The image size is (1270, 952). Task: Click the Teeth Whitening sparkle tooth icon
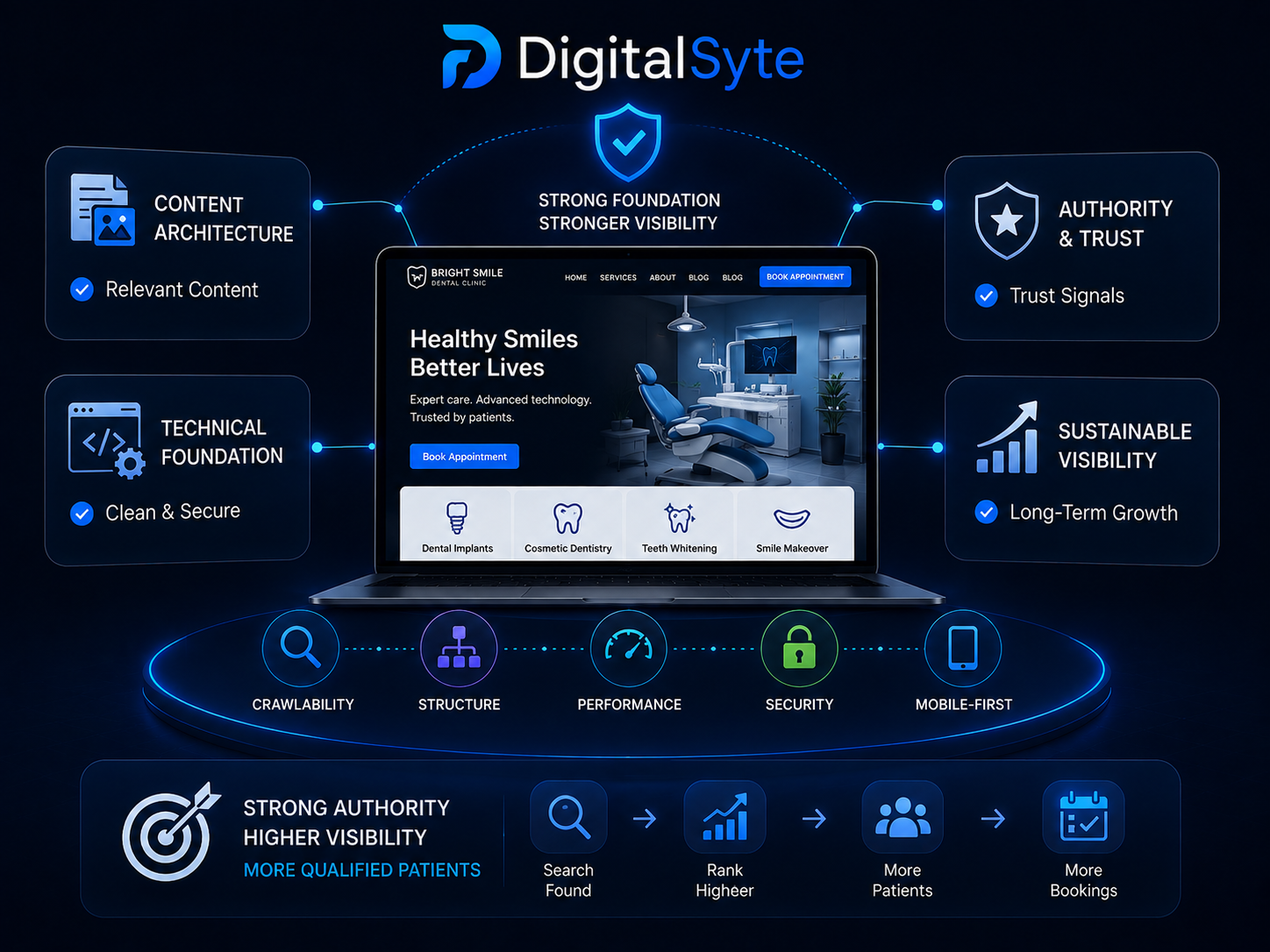[x=679, y=518]
